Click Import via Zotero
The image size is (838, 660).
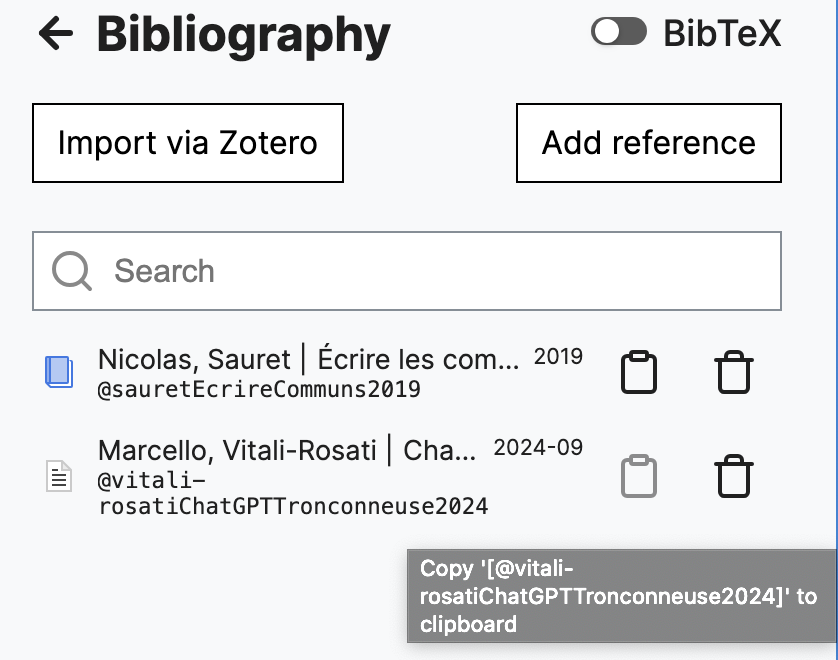click(188, 142)
